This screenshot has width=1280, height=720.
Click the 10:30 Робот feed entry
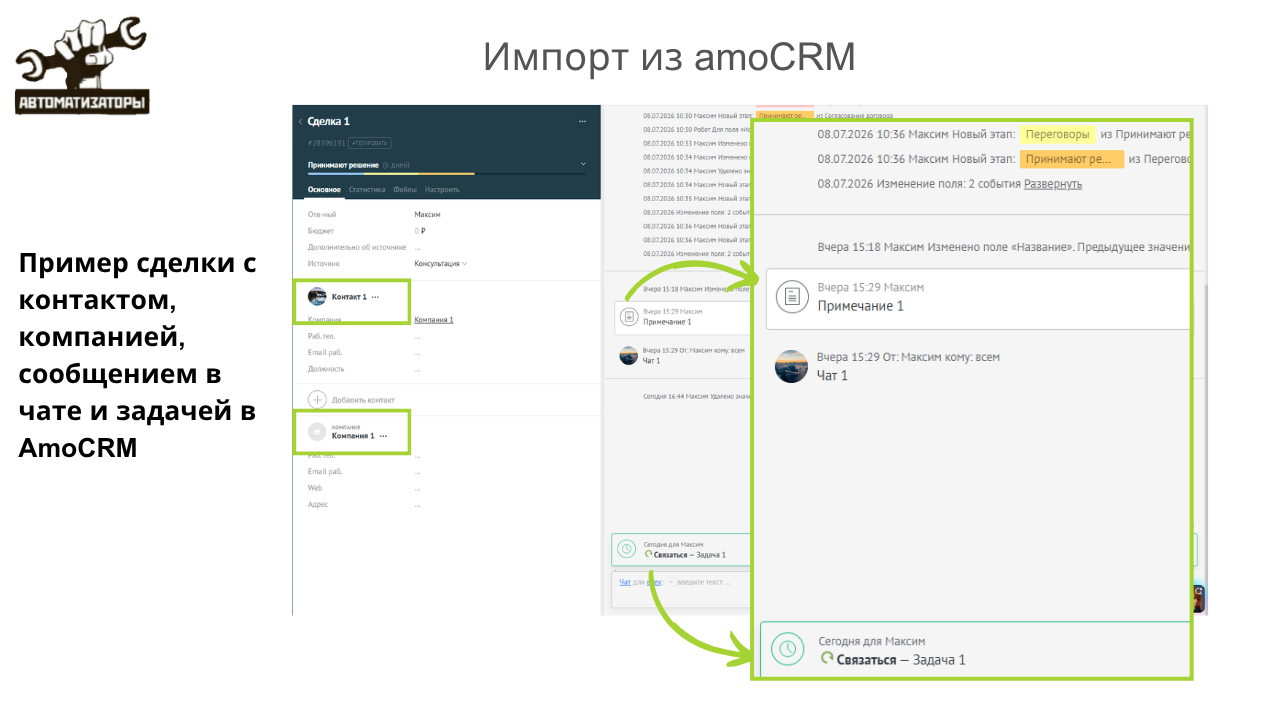(x=697, y=130)
